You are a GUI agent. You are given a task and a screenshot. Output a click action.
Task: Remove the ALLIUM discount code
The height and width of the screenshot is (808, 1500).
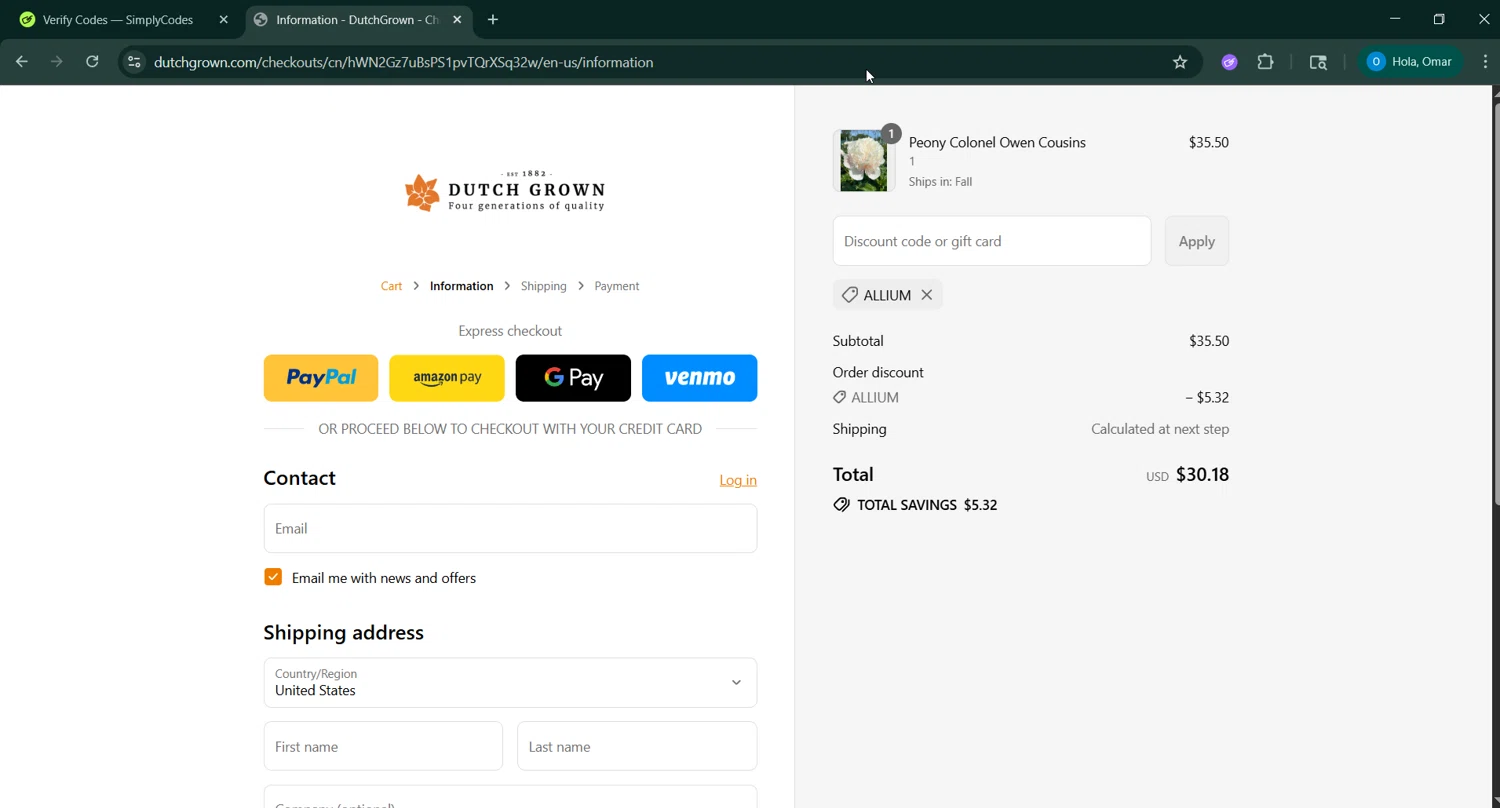(927, 295)
